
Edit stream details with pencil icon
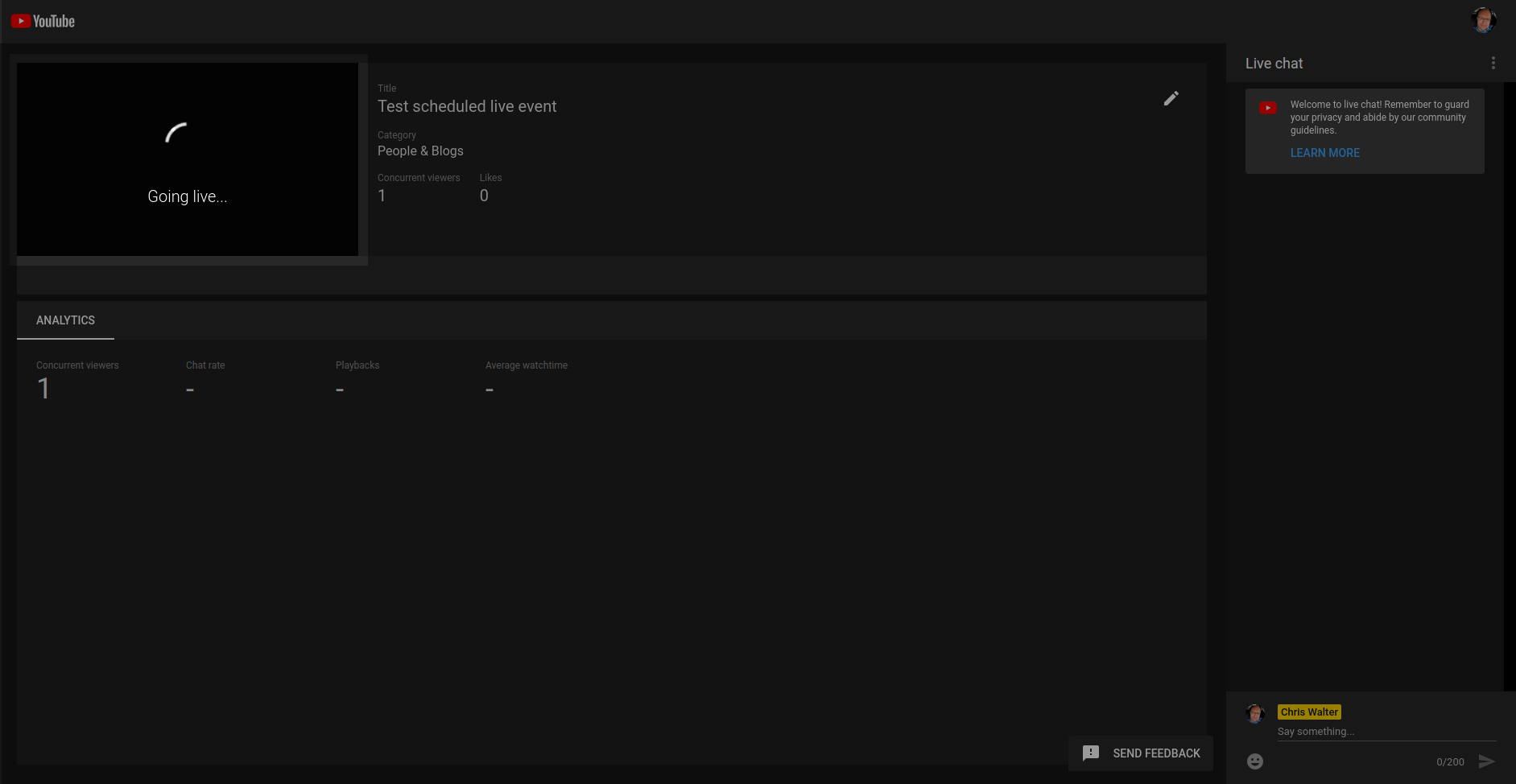1171,98
